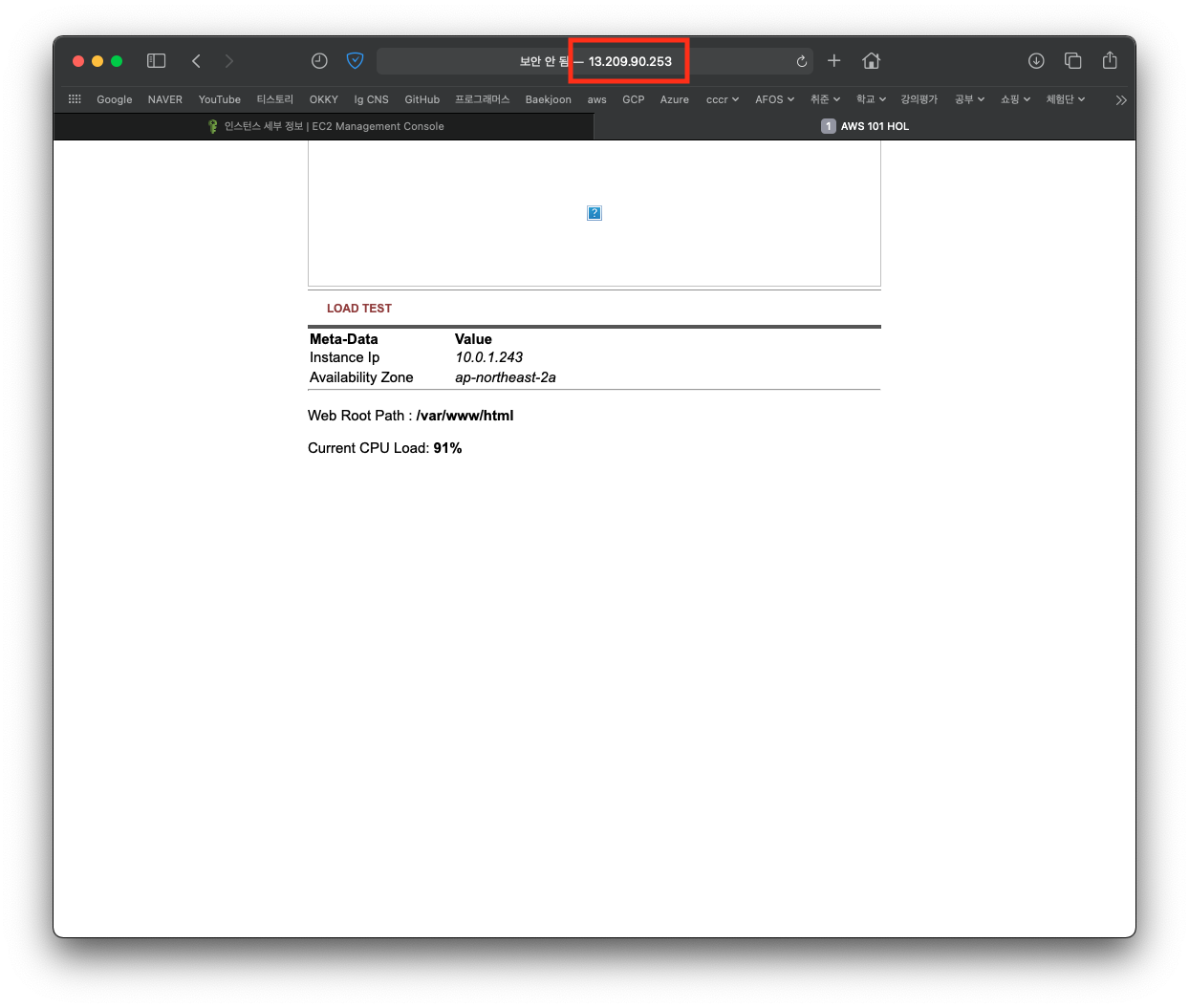Open the Google bookmark
1189x1008 pixels.
(115, 99)
